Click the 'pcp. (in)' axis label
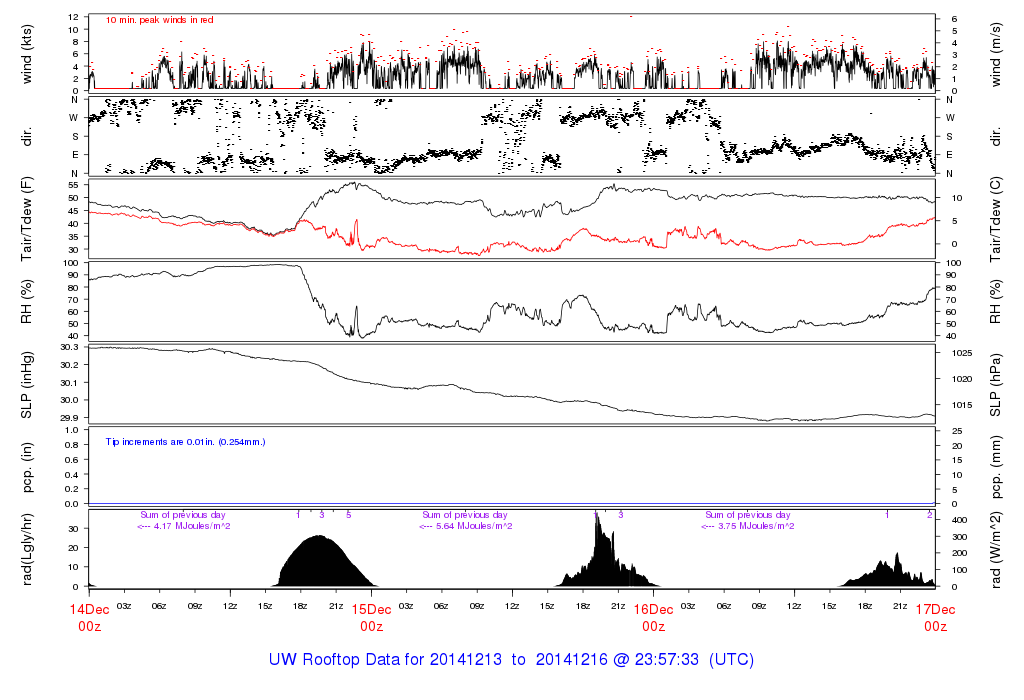This screenshot has width=1024, height=700. click(x=27, y=467)
